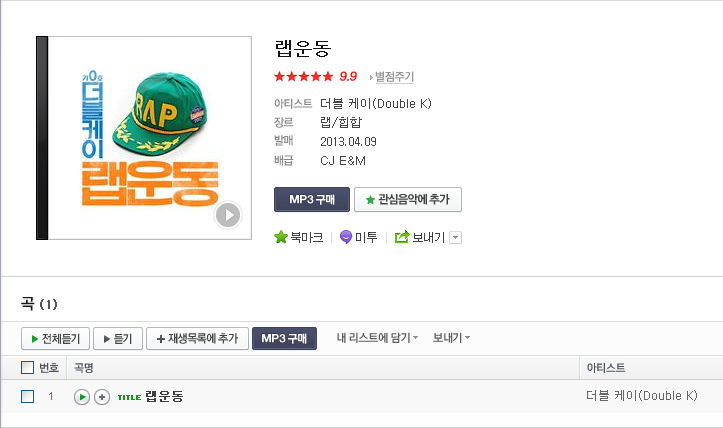Open the track title 랩운동

point(165,396)
